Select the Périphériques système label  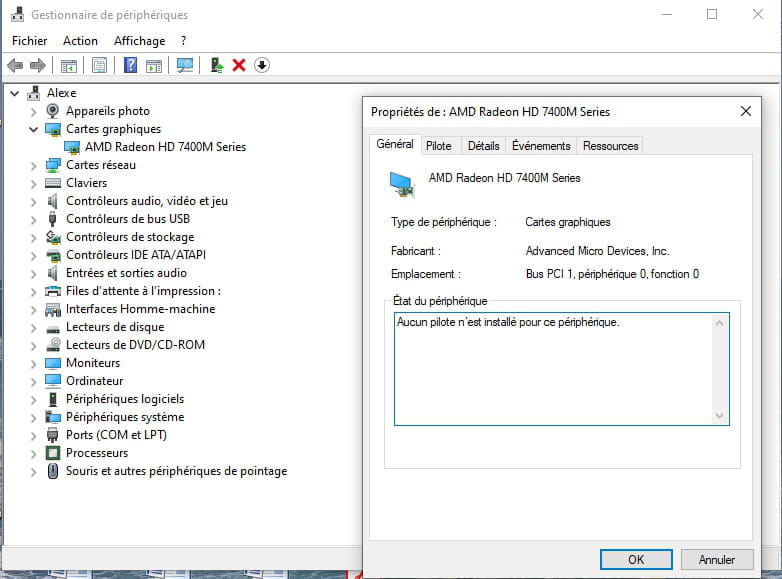(x=125, y=417)
